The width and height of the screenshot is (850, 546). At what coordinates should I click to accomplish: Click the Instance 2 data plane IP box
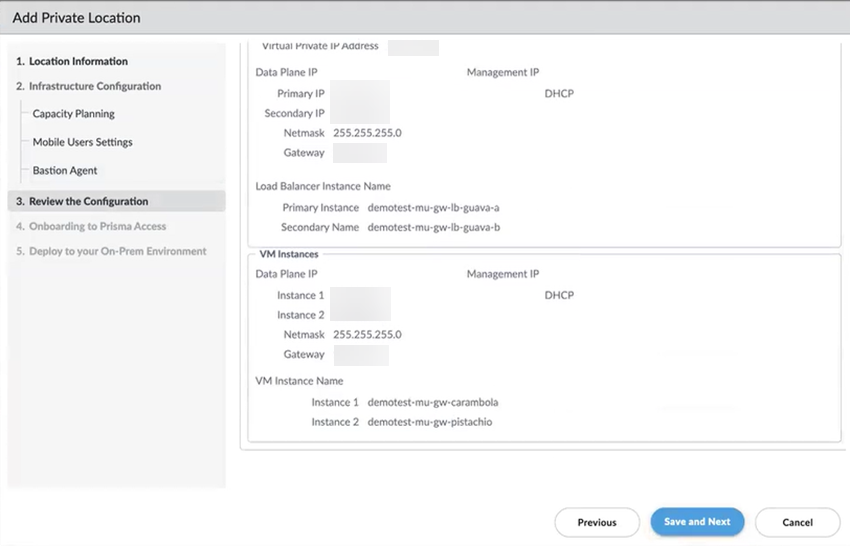360,314
